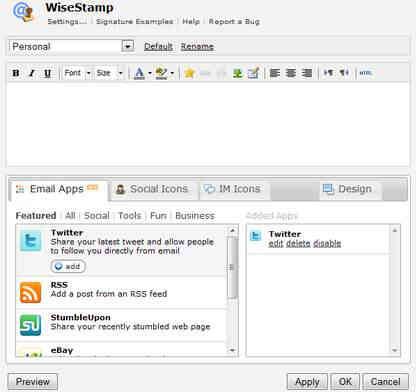The height and width of the screenshot is (392, 416).
Task: Select the Featured apps filter
Action: click(36, 216)
